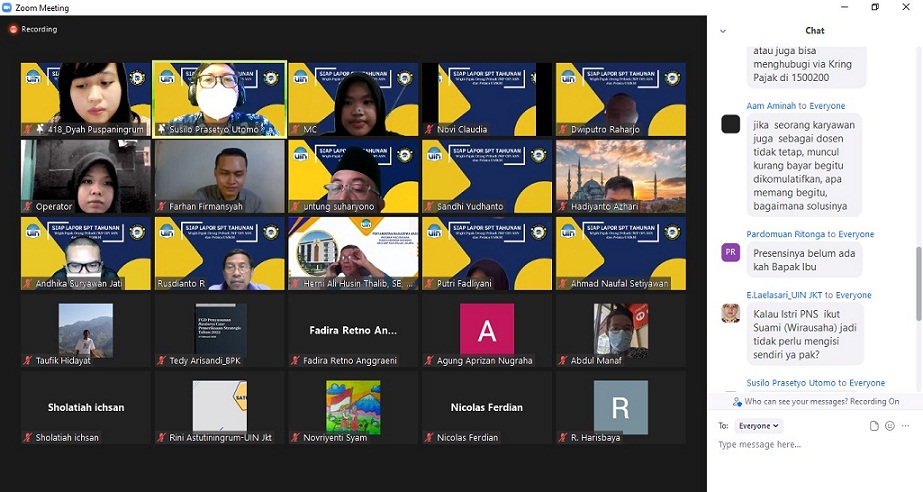923x492 pixels.
Task: Select Susilo Prasetyo Utomo's video tile
Action: [219, 98]
